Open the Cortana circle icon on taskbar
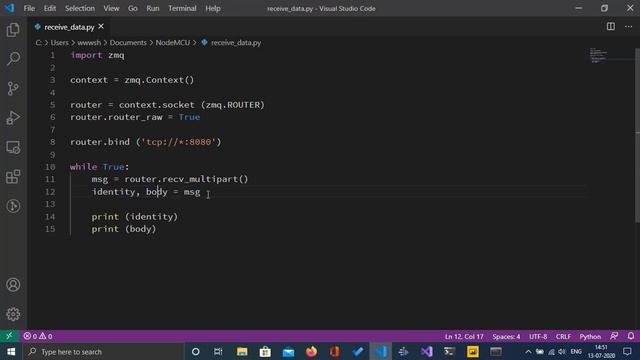This screenshot has height=360, width=640. coord(196,351)
